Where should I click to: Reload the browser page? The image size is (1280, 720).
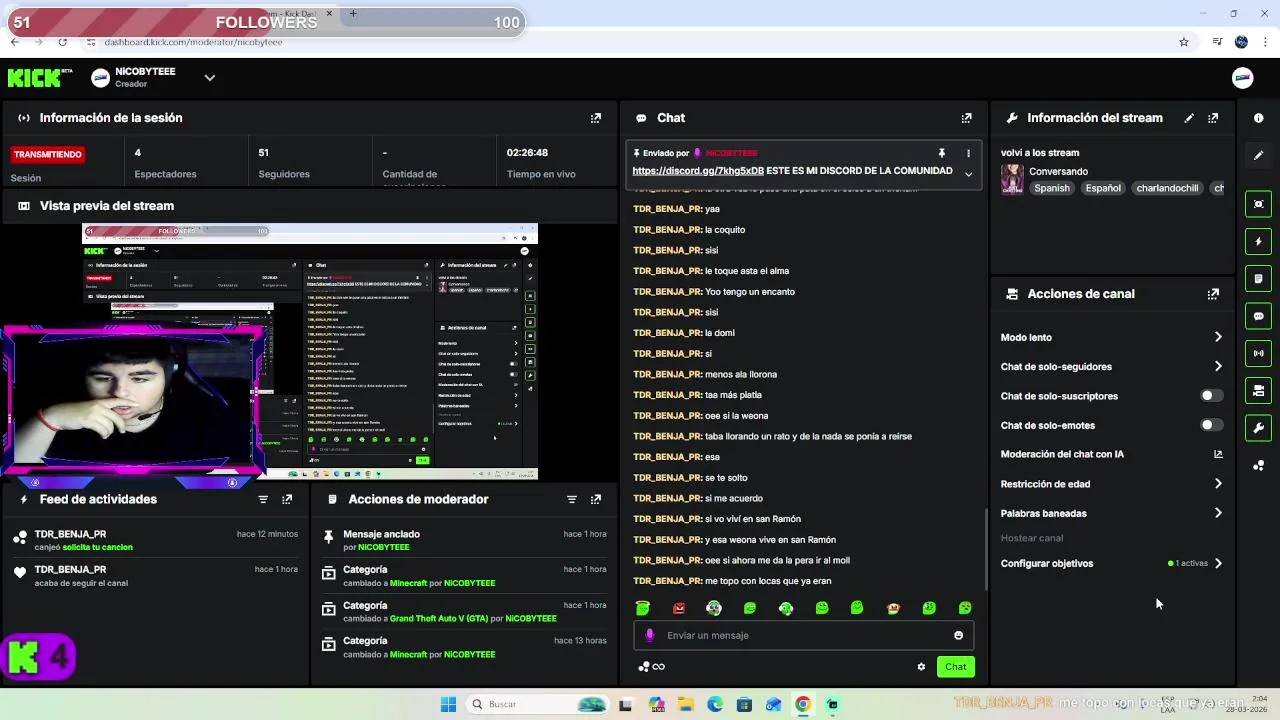tap(62, 42)
